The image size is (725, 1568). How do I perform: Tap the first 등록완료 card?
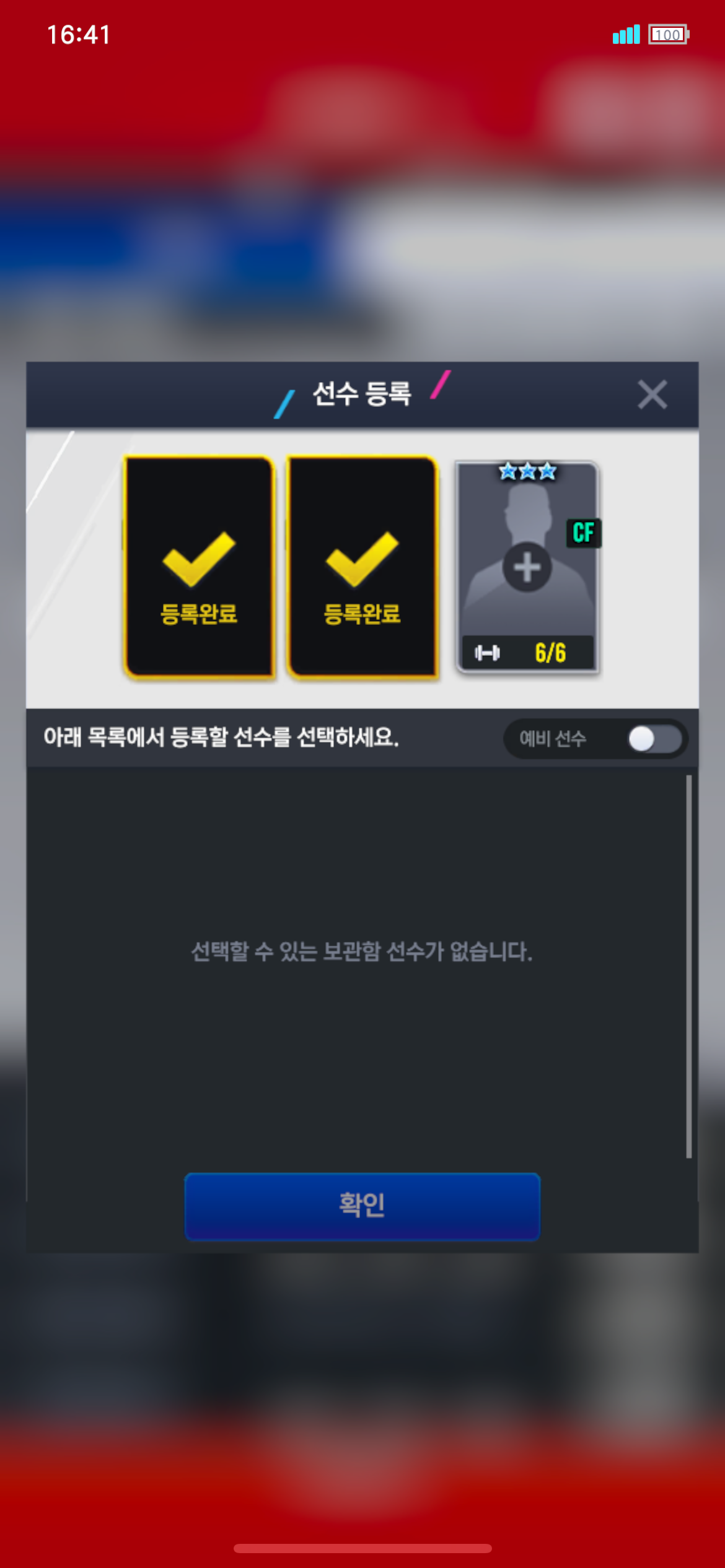(x=199, y=567)
